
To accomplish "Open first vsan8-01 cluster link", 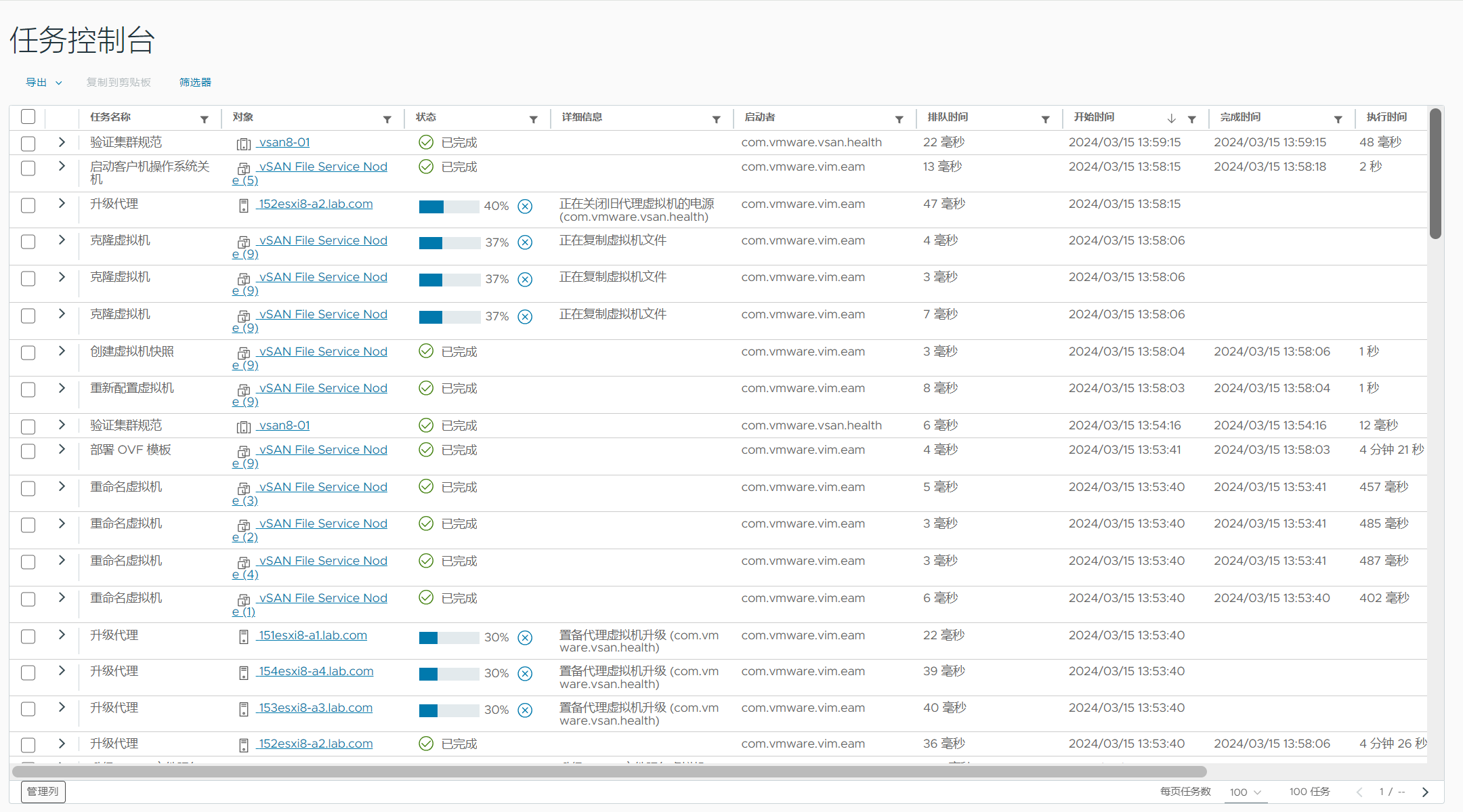I will (284, 143).
